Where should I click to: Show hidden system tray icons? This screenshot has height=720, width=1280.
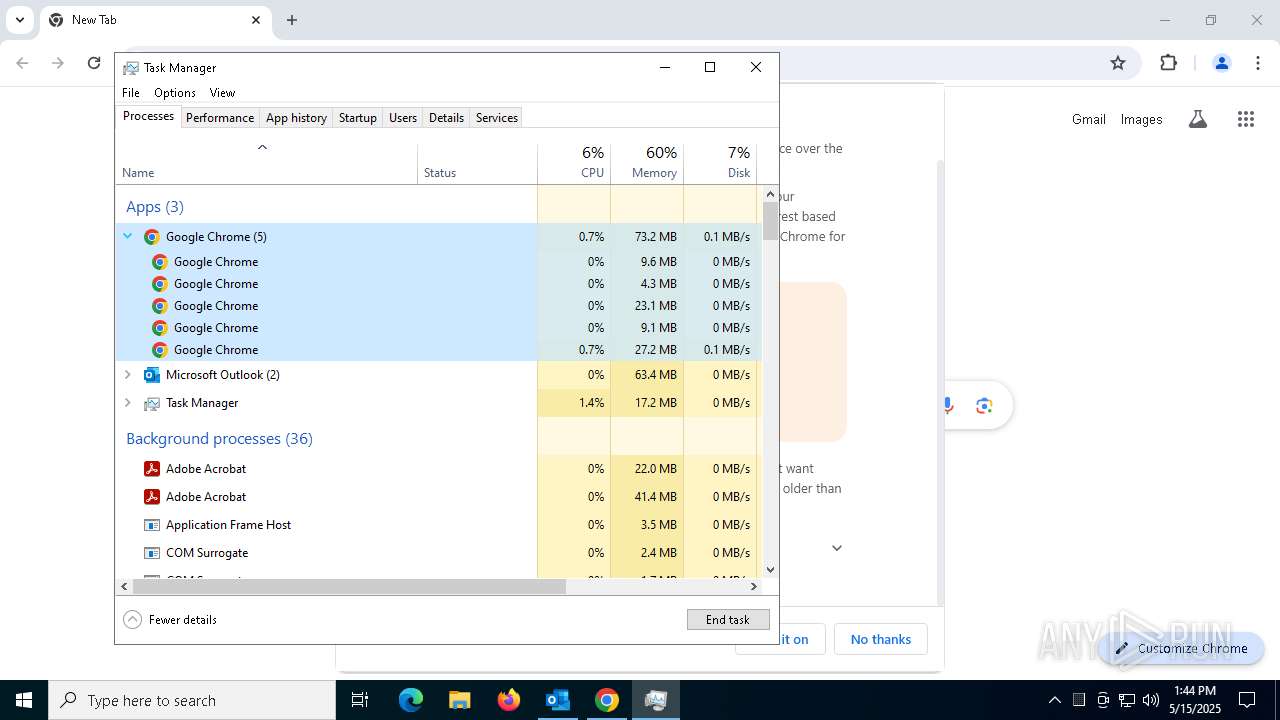tap(1054, 700)
